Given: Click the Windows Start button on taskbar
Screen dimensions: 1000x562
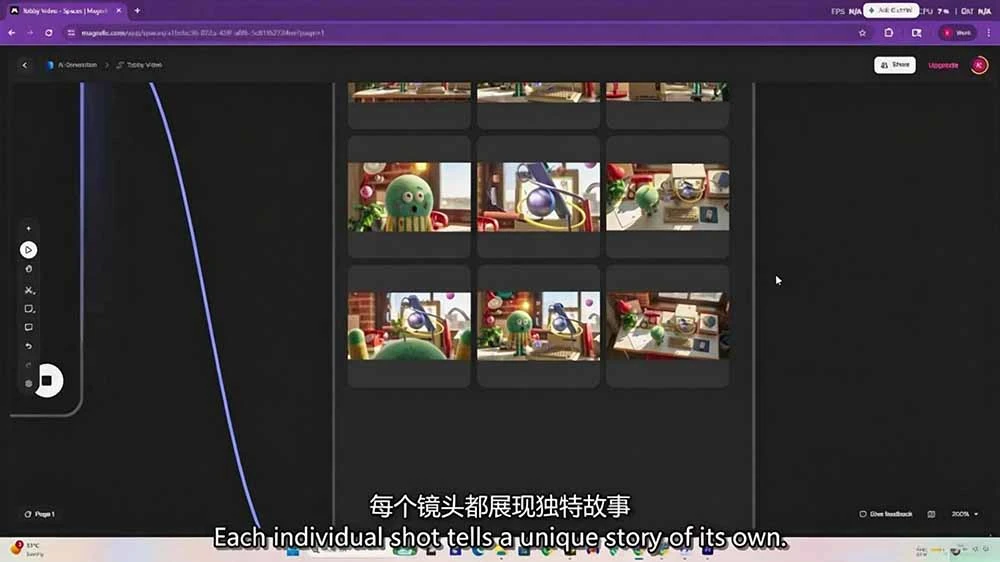Looking at the screenshot, I should [x=293, y=551].
